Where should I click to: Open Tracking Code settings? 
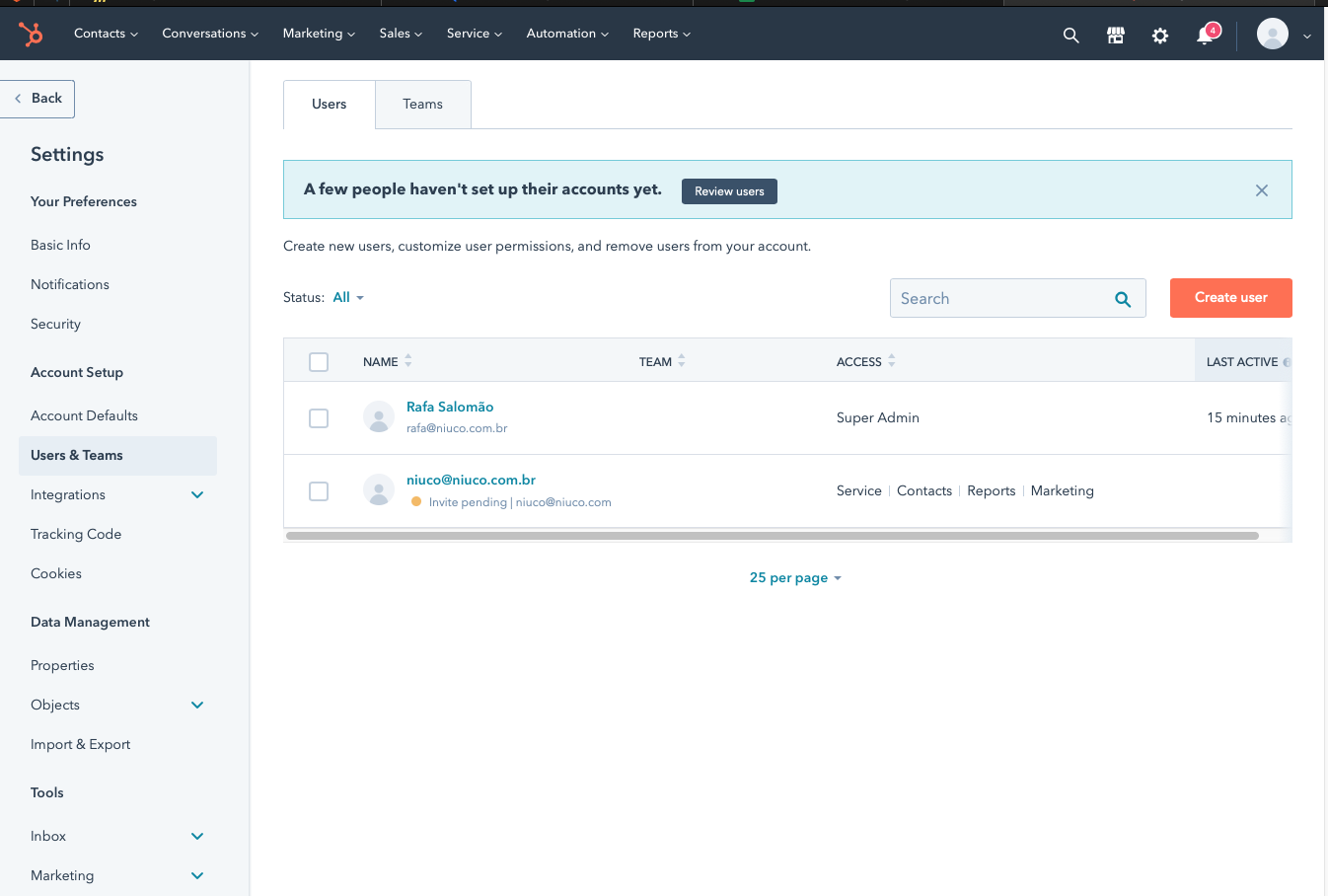click(x=76, y=534)
